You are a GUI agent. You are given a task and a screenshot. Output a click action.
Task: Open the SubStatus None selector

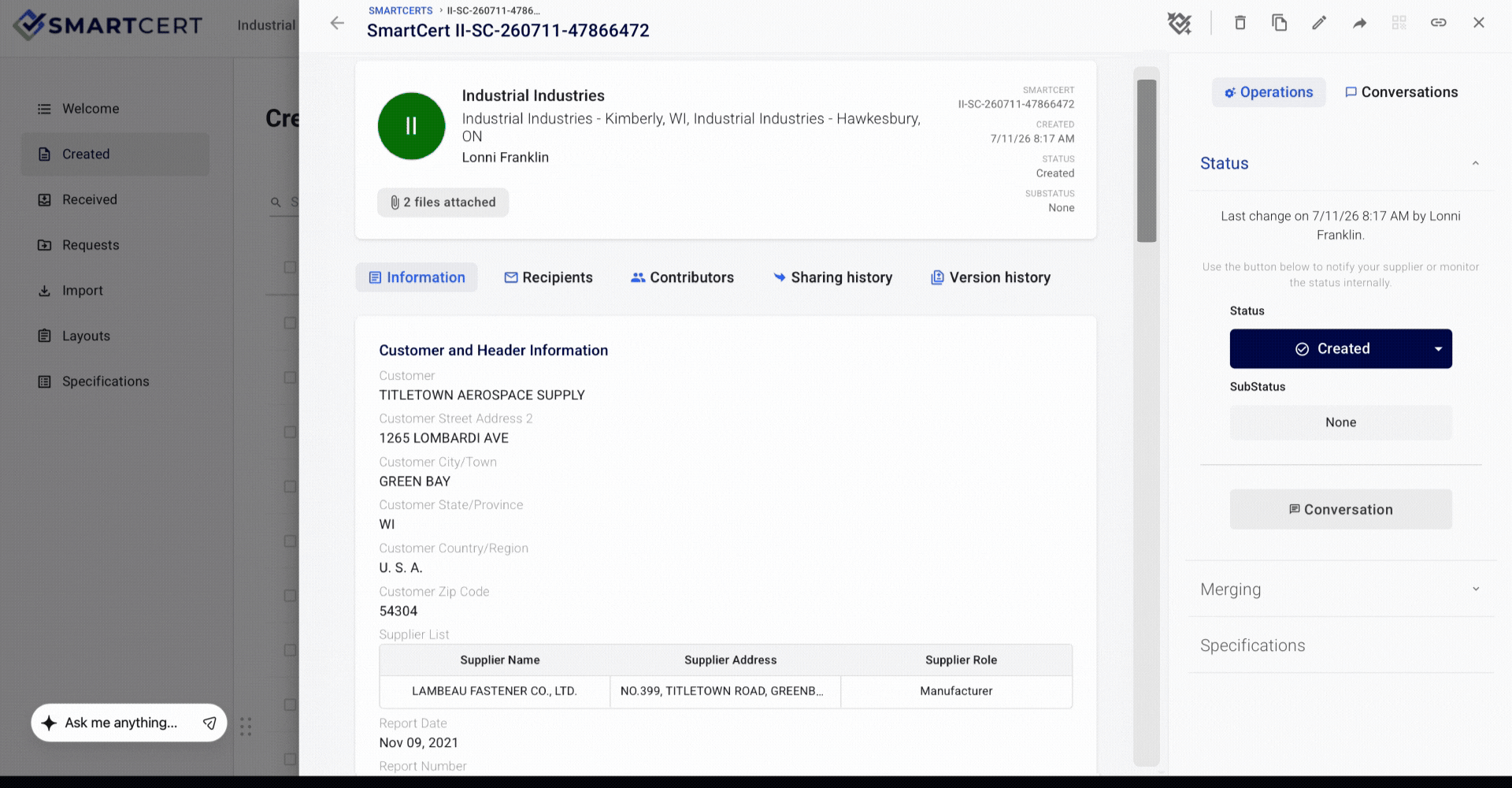(x=1340, y=422)
